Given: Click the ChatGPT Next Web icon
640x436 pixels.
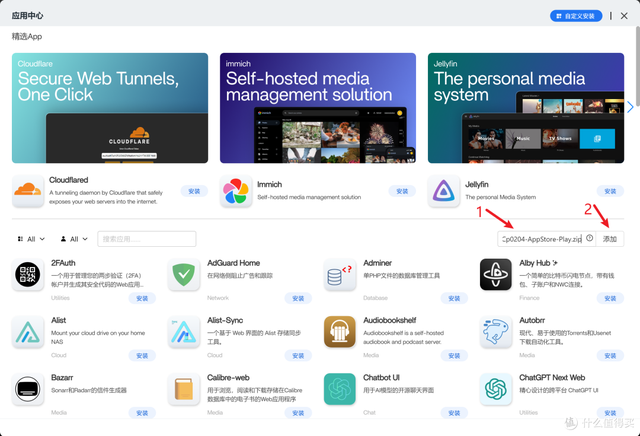Looking at the screenshot, I should click(496, 389).
